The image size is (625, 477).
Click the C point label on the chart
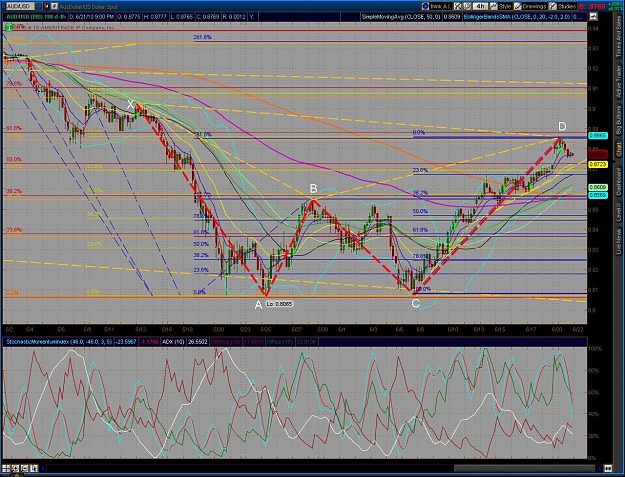[415, 304]
